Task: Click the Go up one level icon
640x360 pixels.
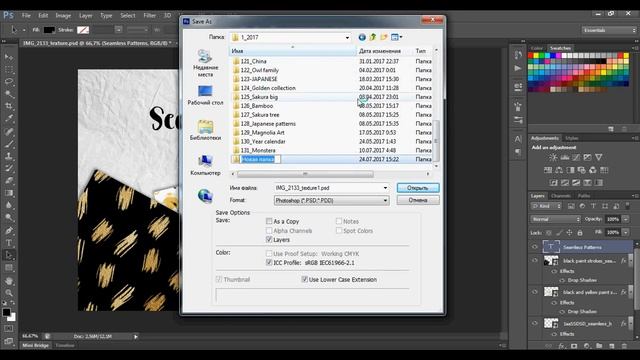Action: [373, 37]
